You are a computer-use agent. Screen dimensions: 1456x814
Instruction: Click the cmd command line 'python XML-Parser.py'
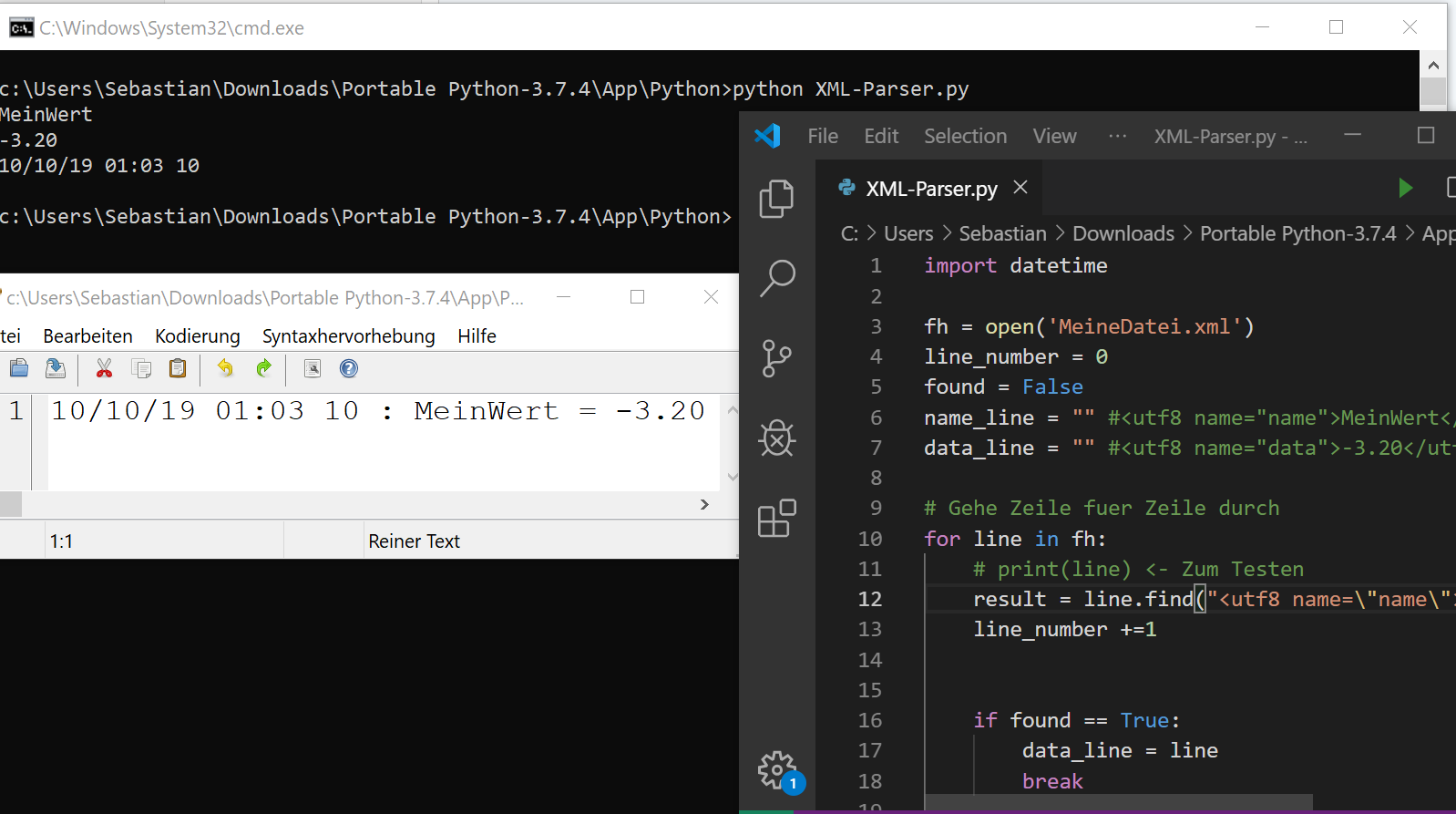click(851, 89)
